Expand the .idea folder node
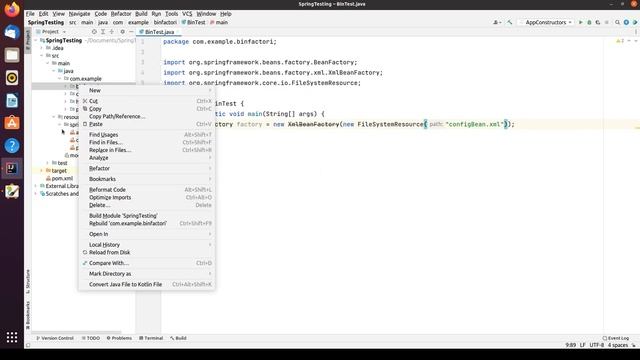This screenshot has height=360, width=640. 41,48
